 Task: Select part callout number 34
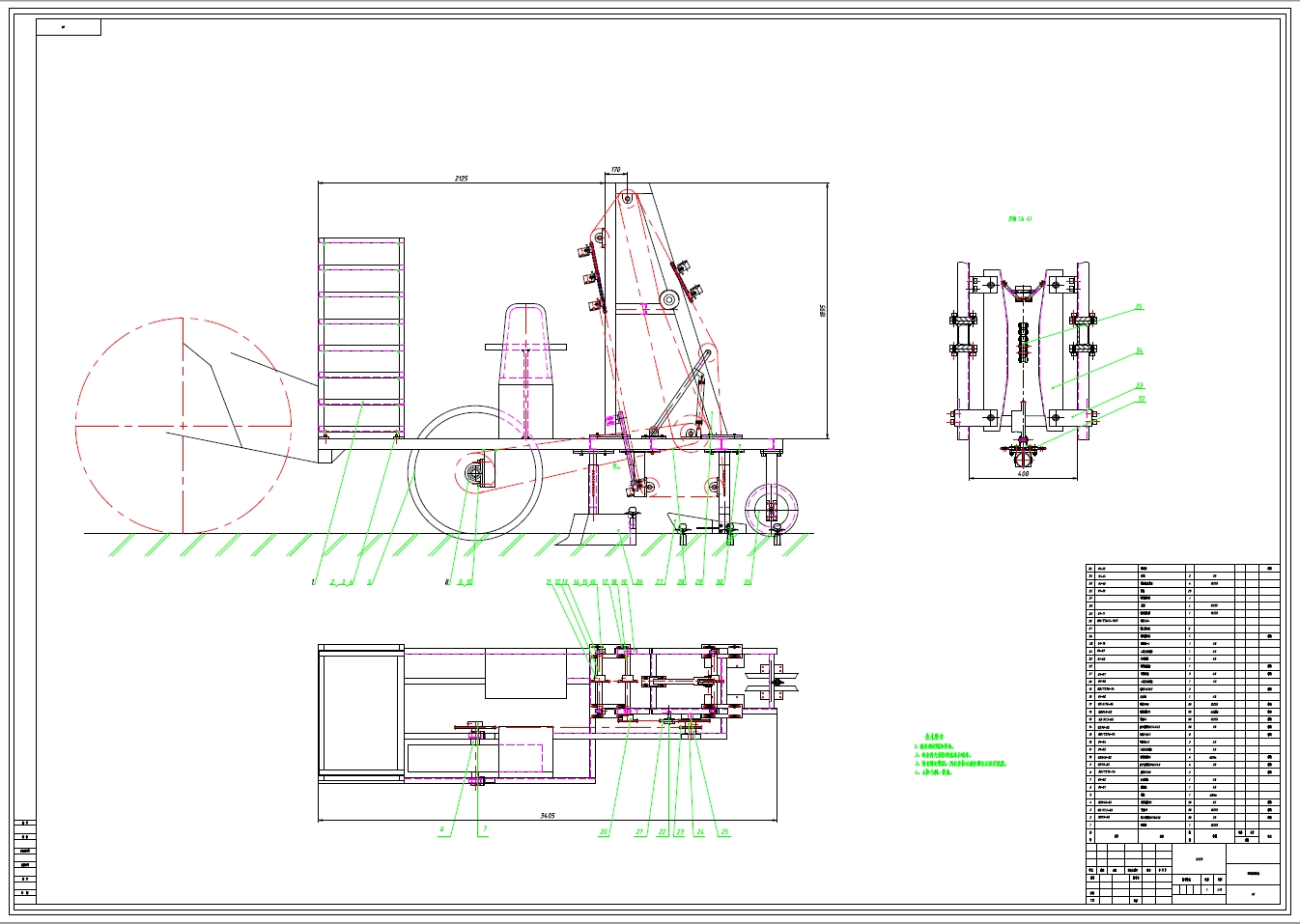pos(1140,351)
